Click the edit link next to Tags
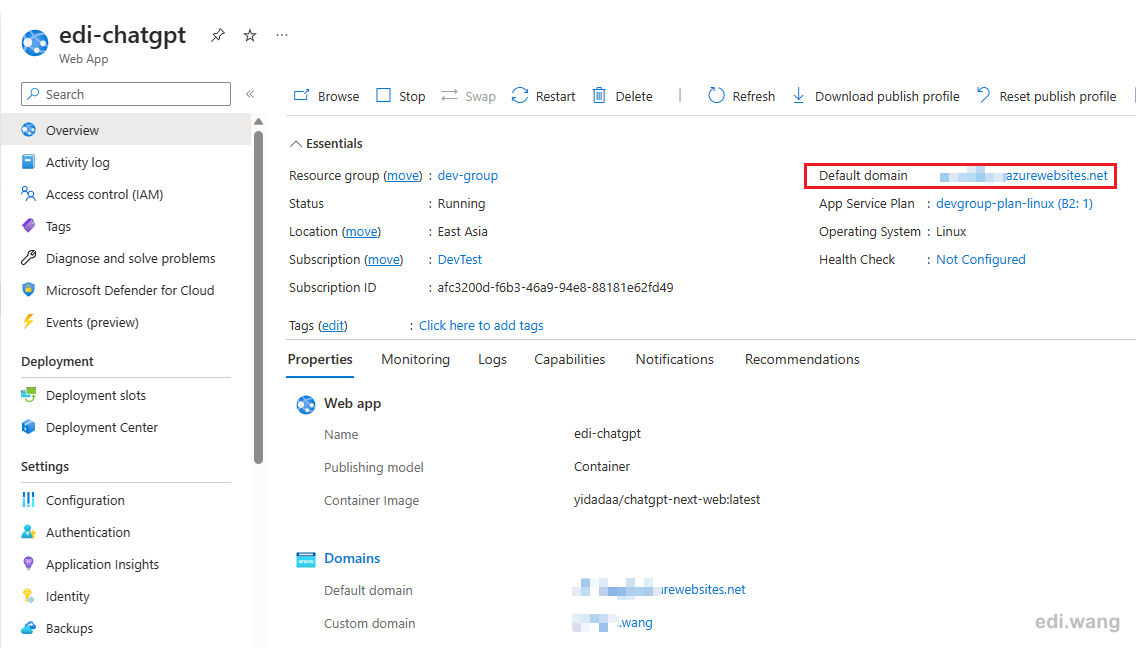The image size is (1136, 648). coord(333,325)
